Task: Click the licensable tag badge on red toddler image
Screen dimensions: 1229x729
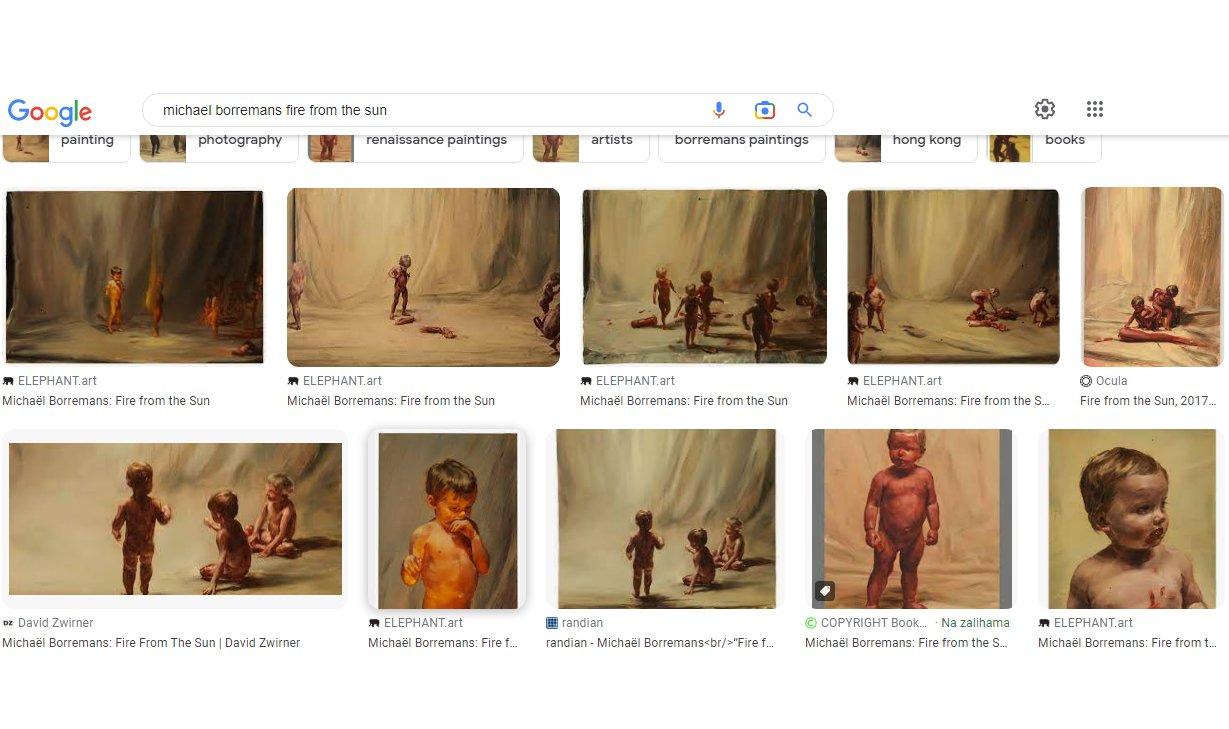Action: 824,591
